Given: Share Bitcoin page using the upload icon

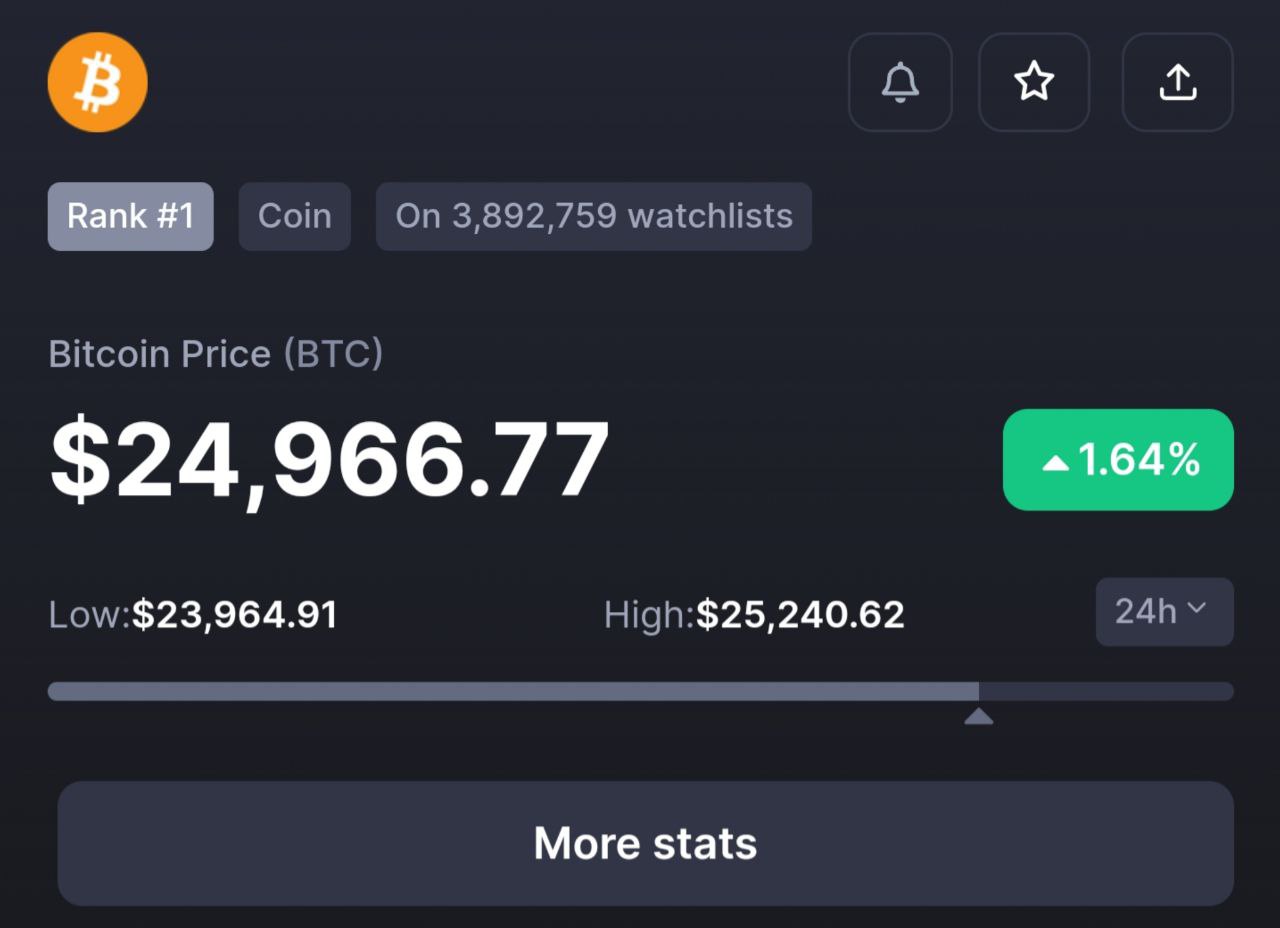Looking at the screenshot, I should (1178, 82).
